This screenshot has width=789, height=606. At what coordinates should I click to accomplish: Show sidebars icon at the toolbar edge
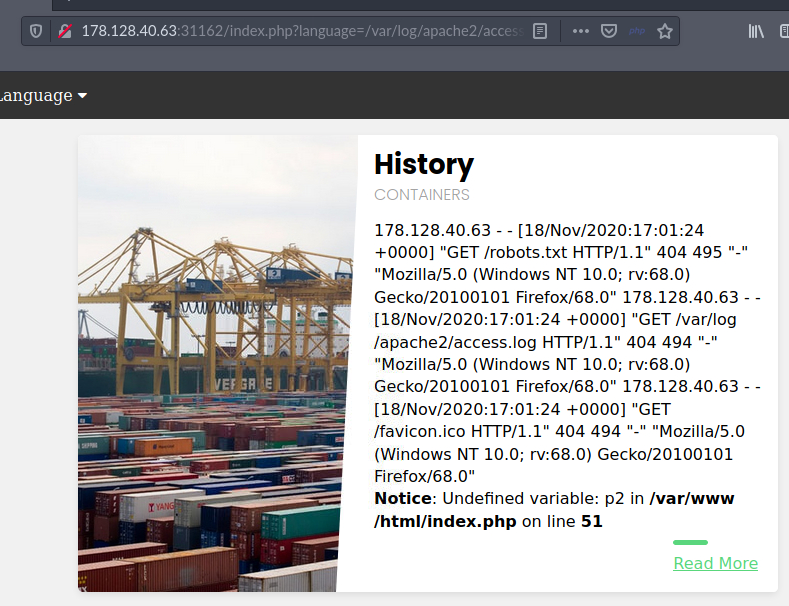(x=783, y=31)
